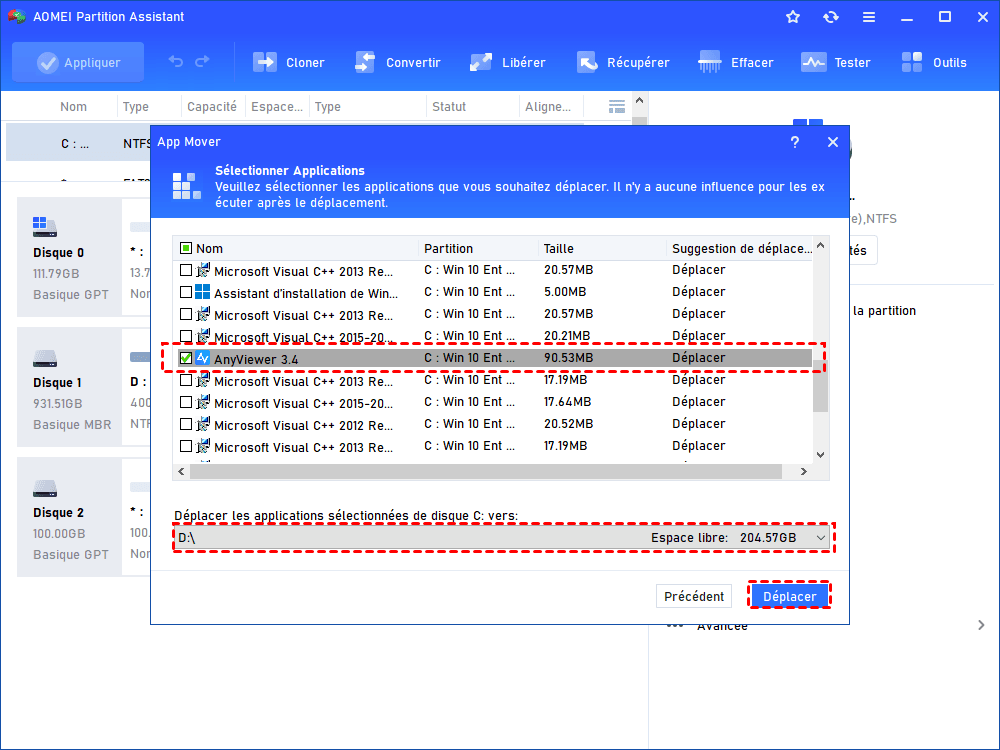Click the Déplacer button
This screenshot has width=1000, height=750.
[790, 596]
